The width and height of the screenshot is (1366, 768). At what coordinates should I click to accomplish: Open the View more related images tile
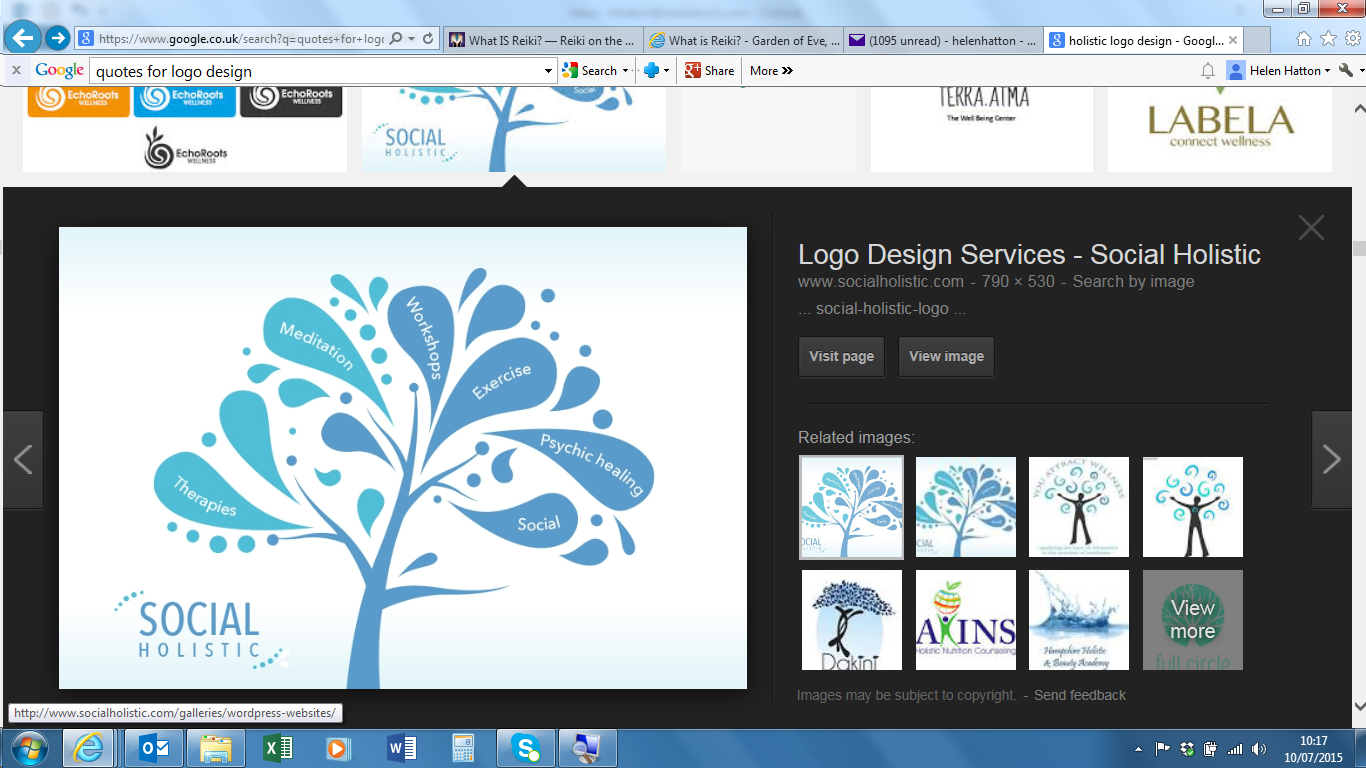[1192, 620]
